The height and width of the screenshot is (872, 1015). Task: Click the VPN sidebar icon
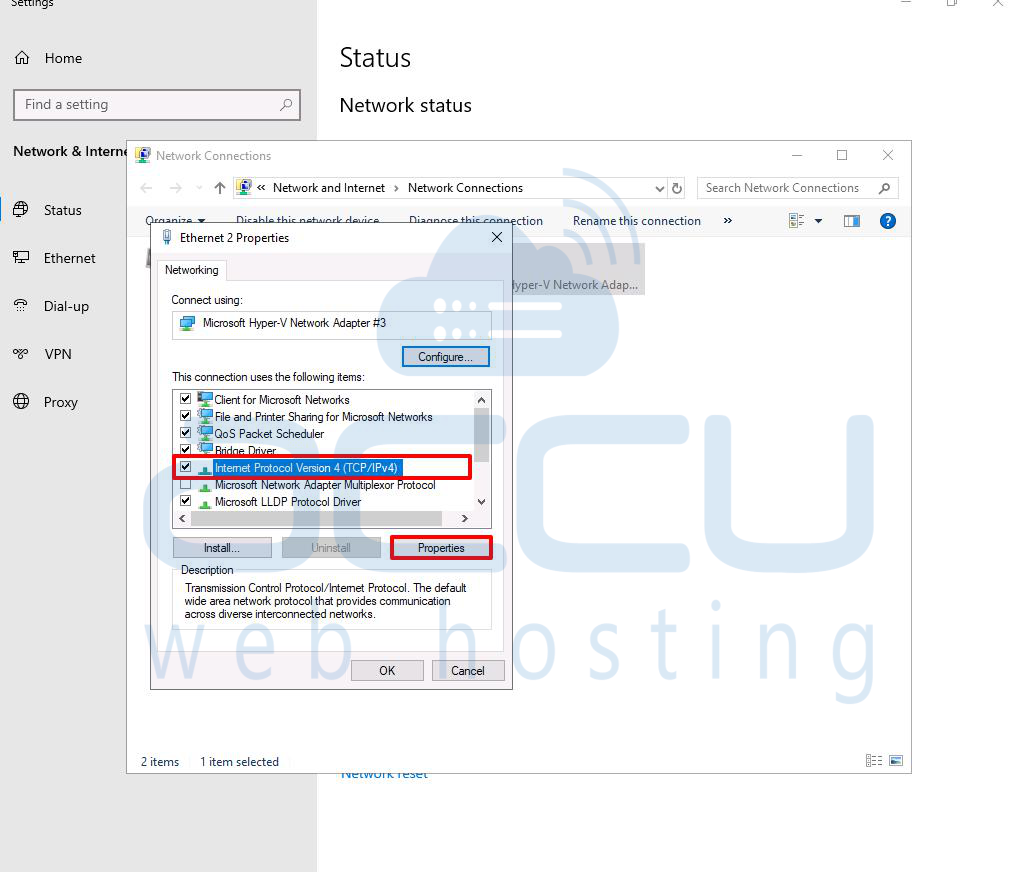tap(21, 353)
